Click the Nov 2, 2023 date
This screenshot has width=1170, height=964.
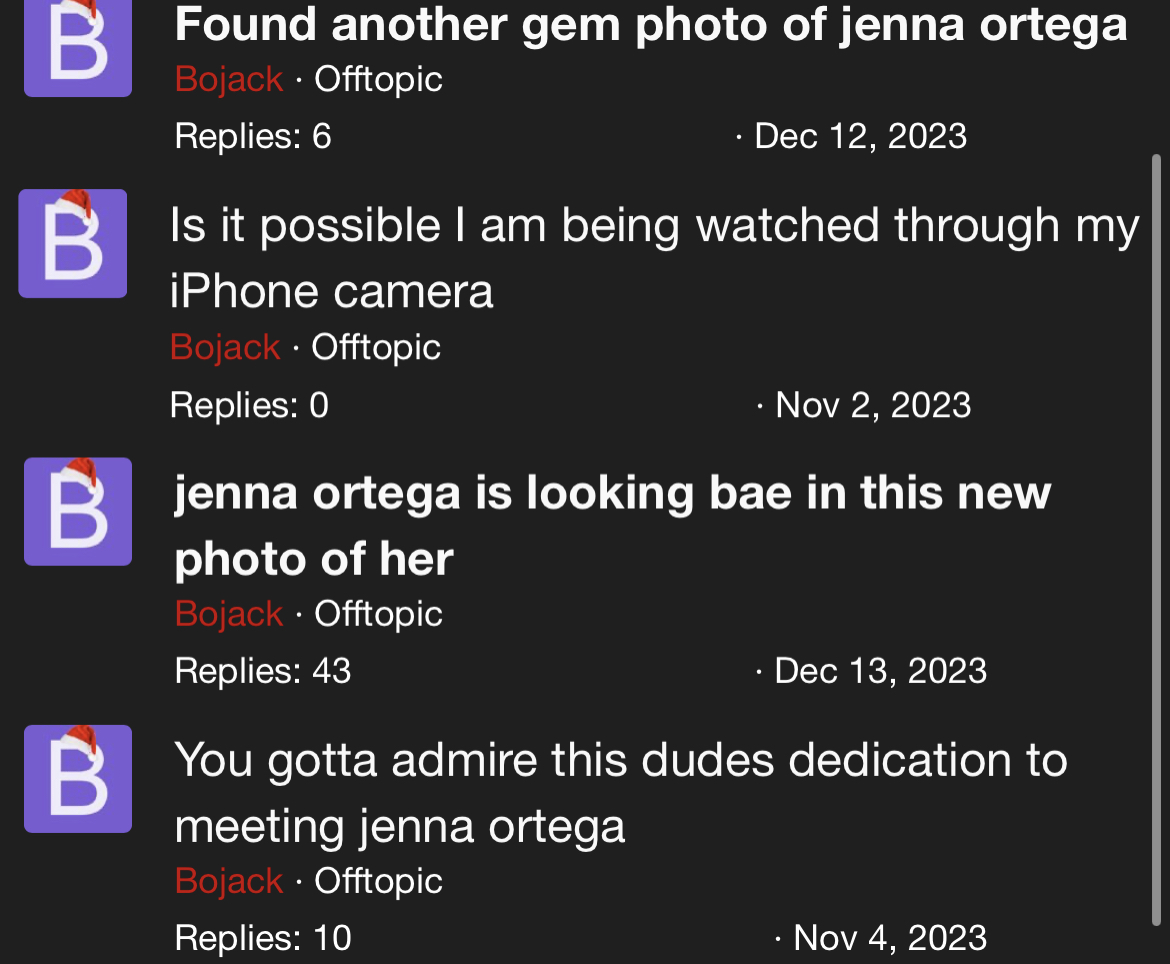pos(873,405)
